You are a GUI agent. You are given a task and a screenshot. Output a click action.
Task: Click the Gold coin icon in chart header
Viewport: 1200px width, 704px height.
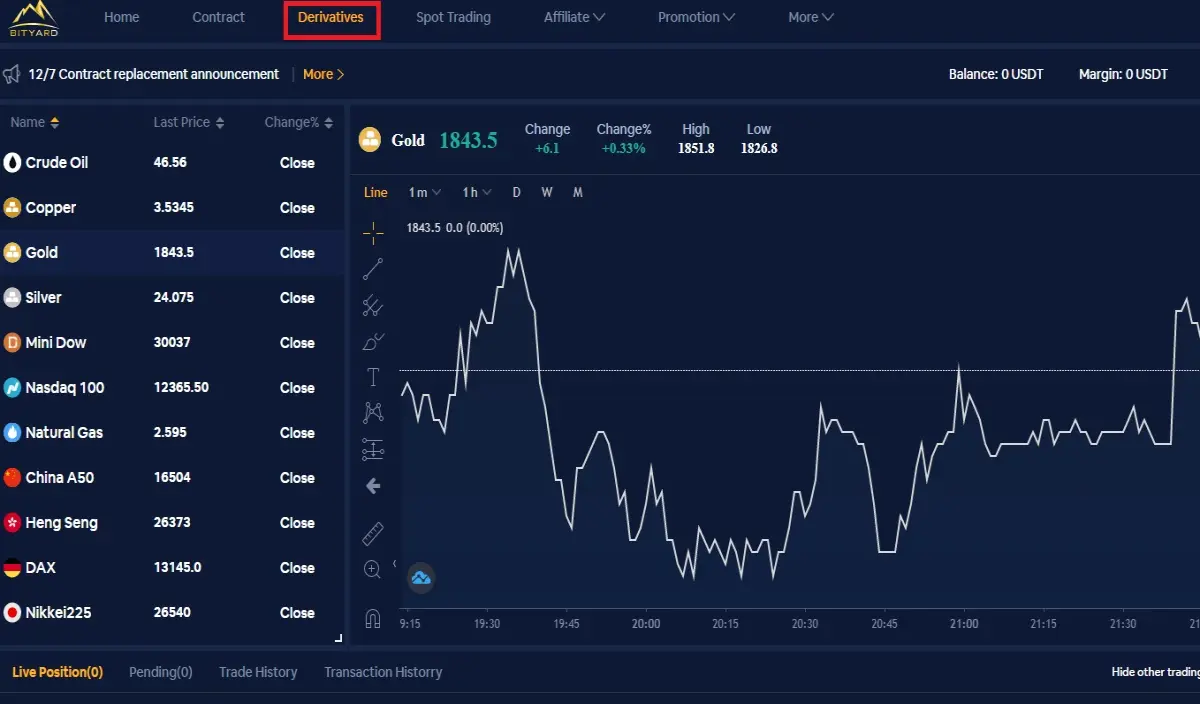pos(370,140)
